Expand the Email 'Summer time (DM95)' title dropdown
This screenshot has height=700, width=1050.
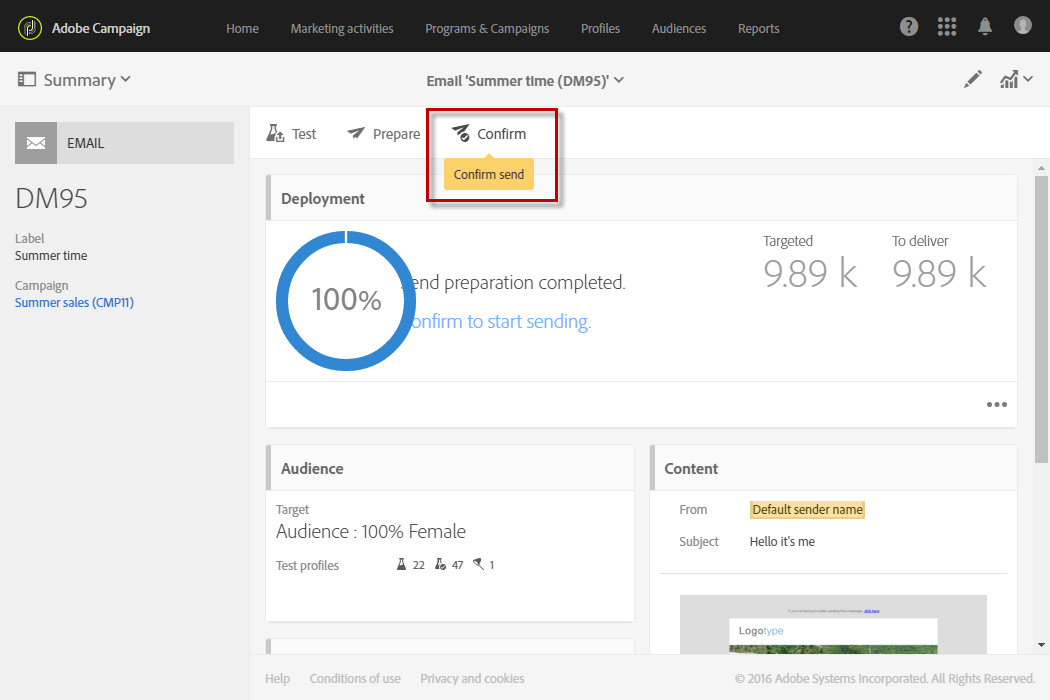(x=619, y=80)
